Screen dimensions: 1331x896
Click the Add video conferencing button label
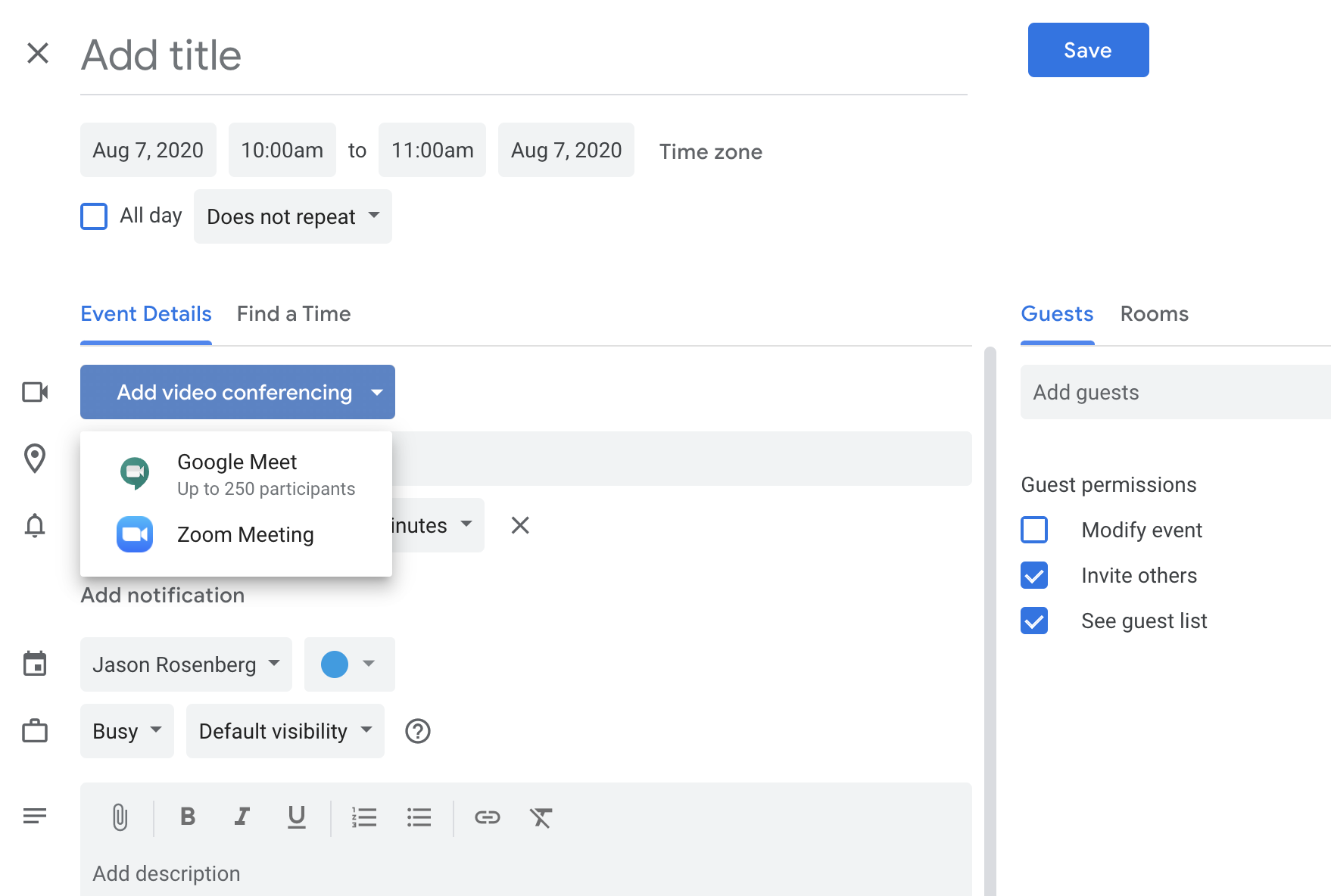[235, 392]
